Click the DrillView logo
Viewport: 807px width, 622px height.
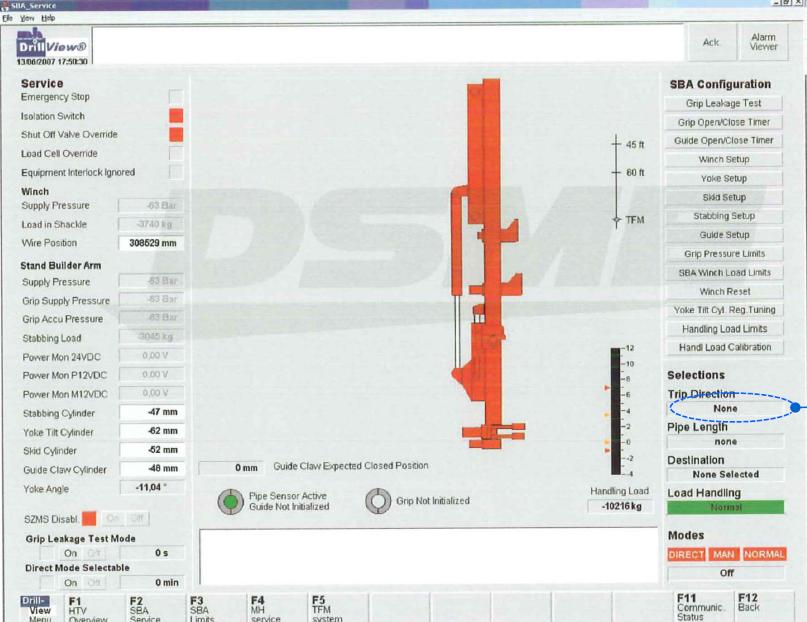[x=51, y=43]
